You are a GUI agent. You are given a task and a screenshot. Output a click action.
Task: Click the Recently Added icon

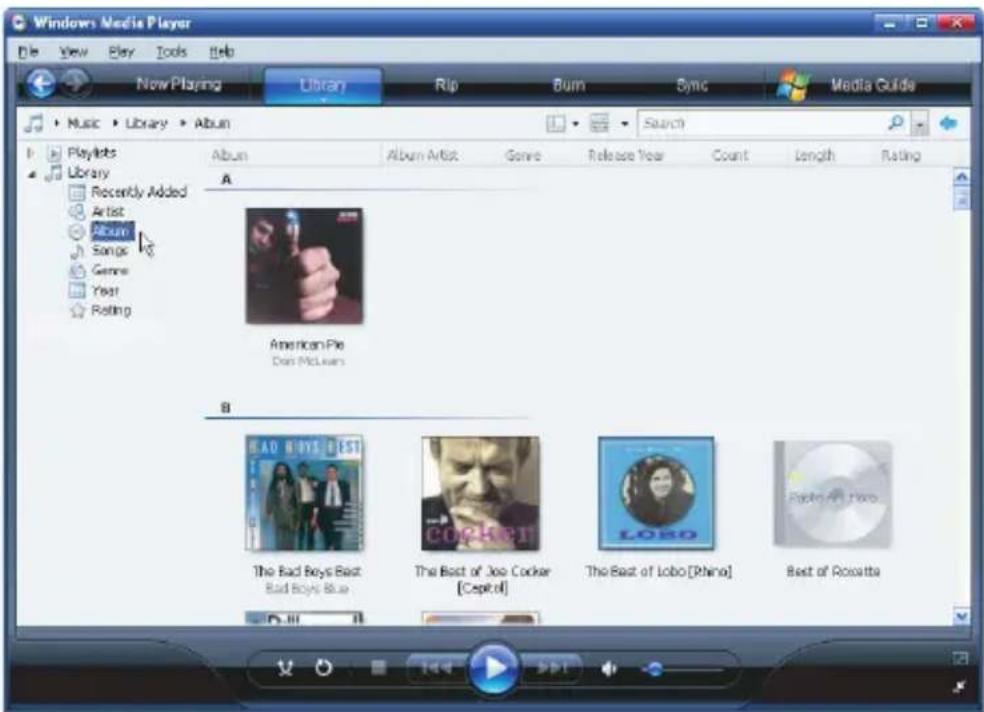(77, 192)
